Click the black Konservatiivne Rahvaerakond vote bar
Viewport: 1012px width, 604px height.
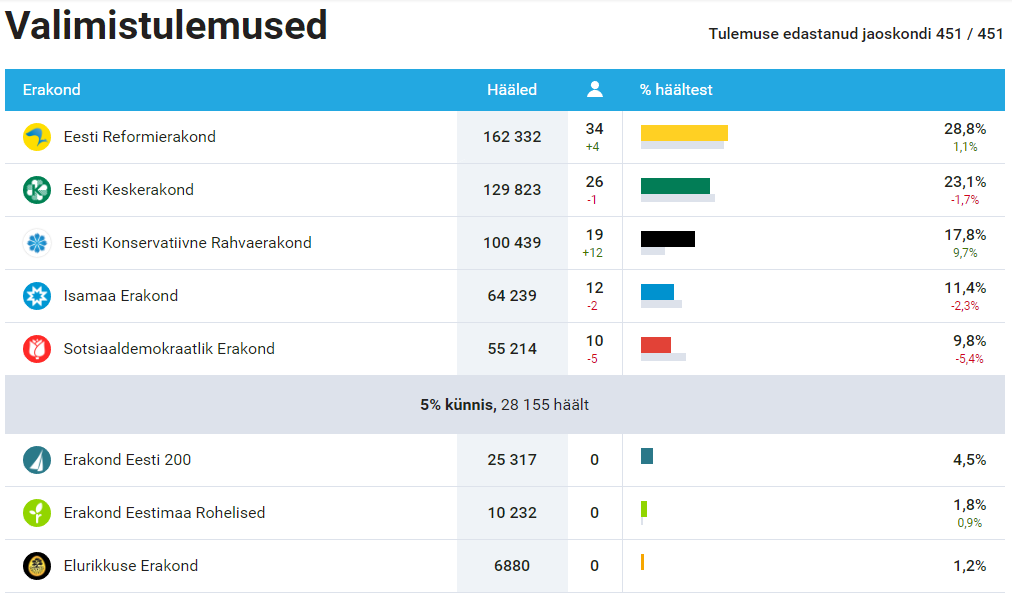tap(668, 239)
